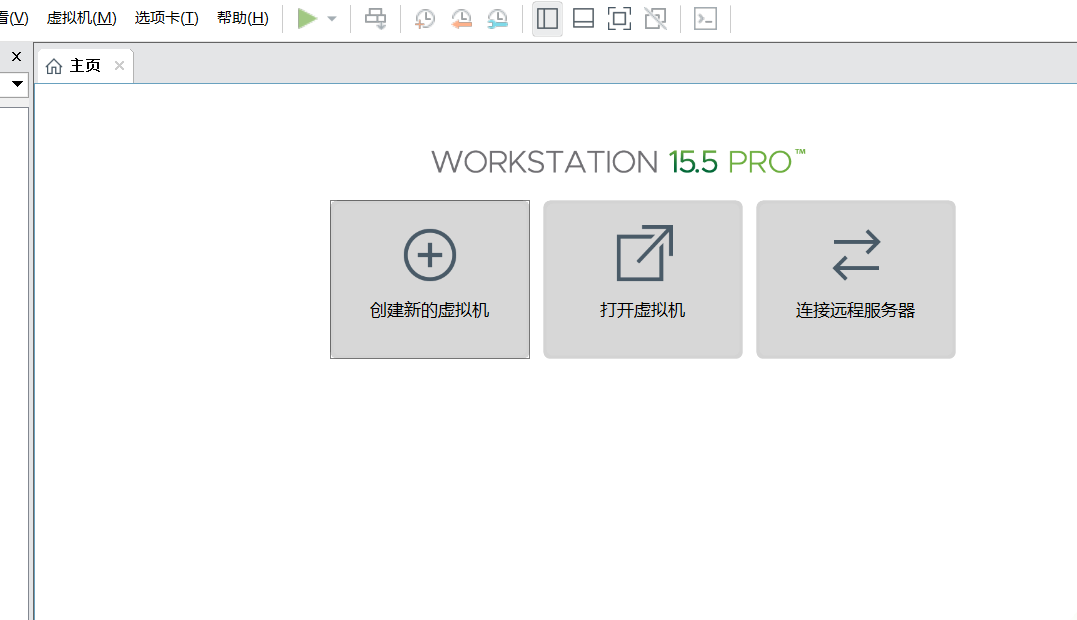
Task: Open the 帮助(H) menu
Action: [x=243, y=19]
